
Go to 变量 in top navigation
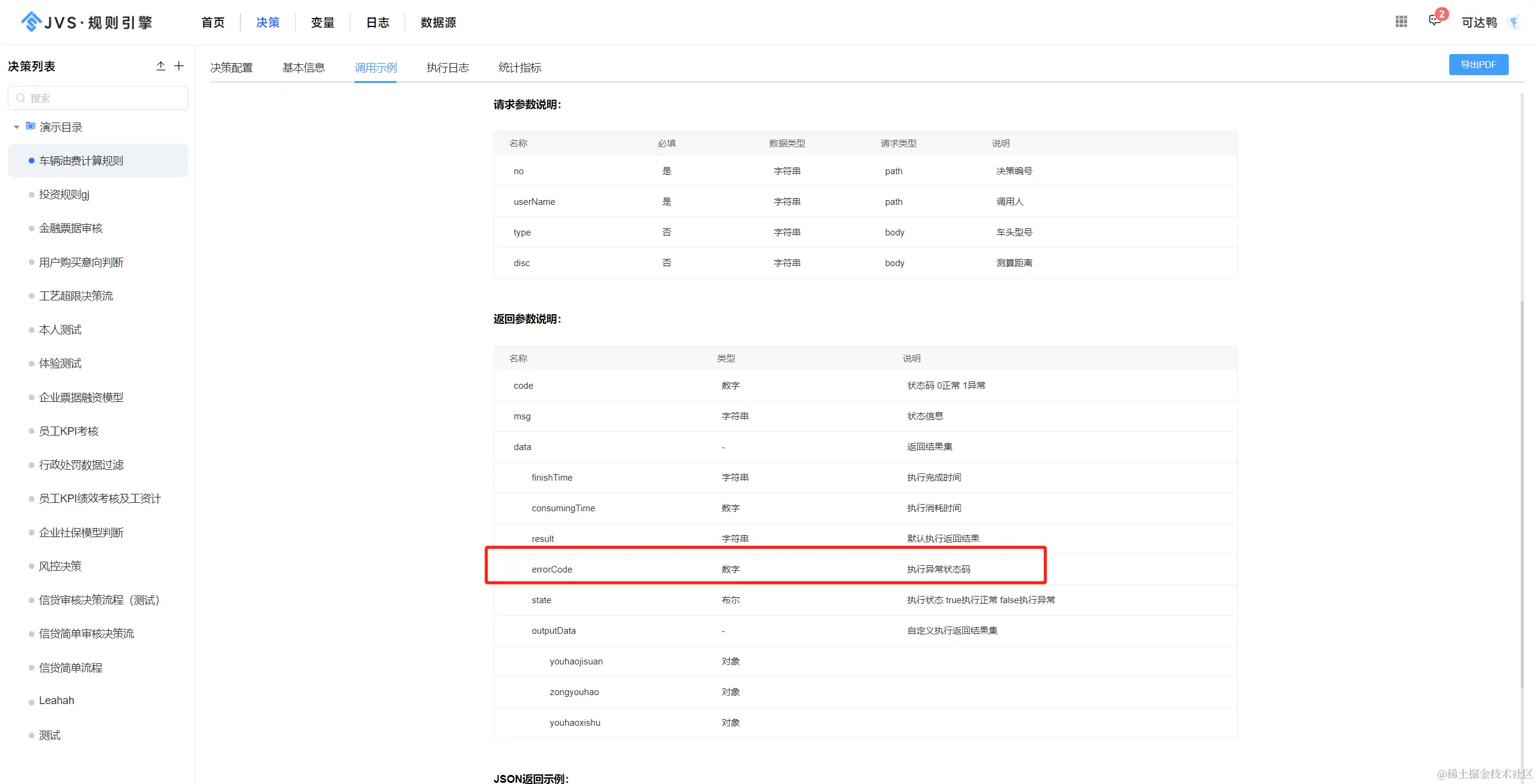point(322,22)
